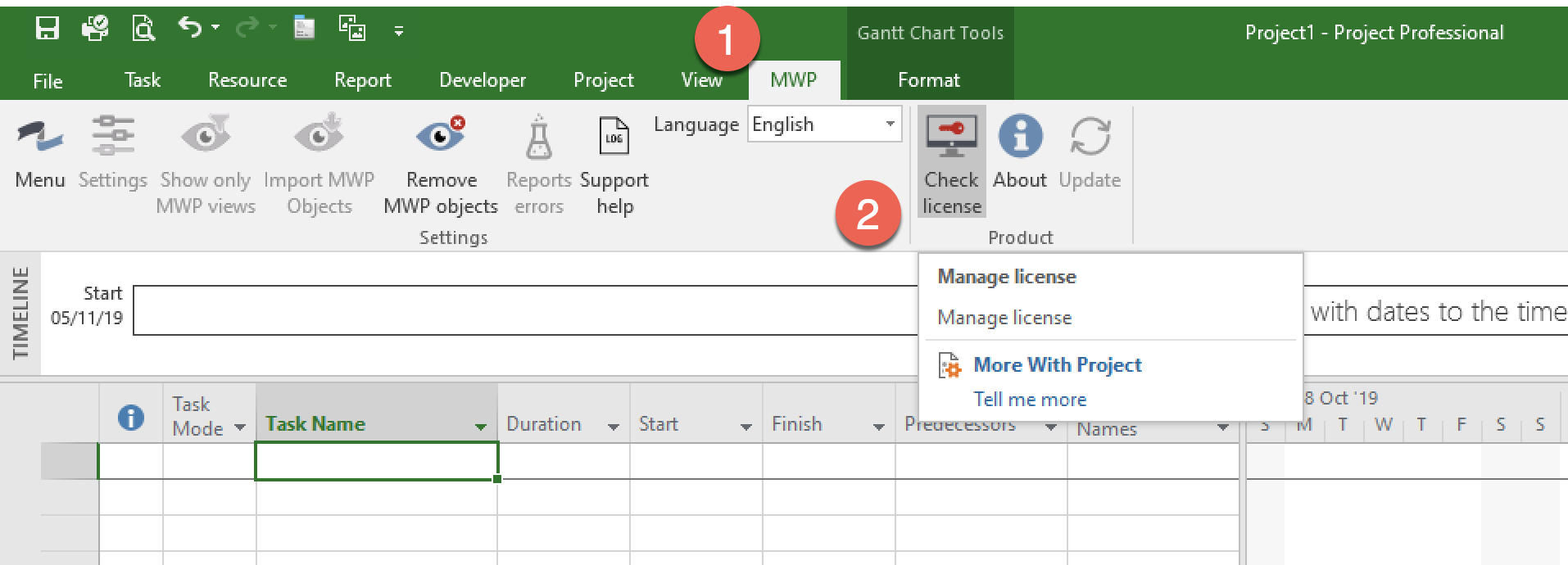Viewport: 1568px width, 565px height.
Task: Click the About info icon
Action: coord(1020,136)
